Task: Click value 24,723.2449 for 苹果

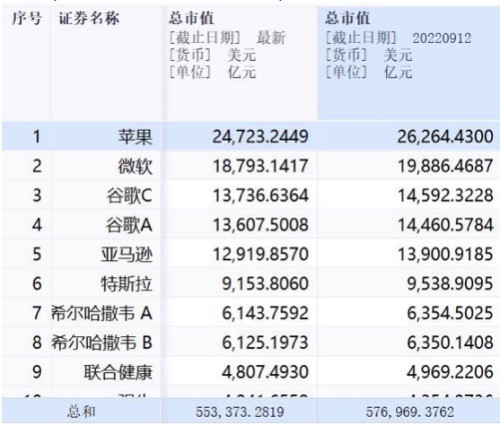Action: click(260, 136)
